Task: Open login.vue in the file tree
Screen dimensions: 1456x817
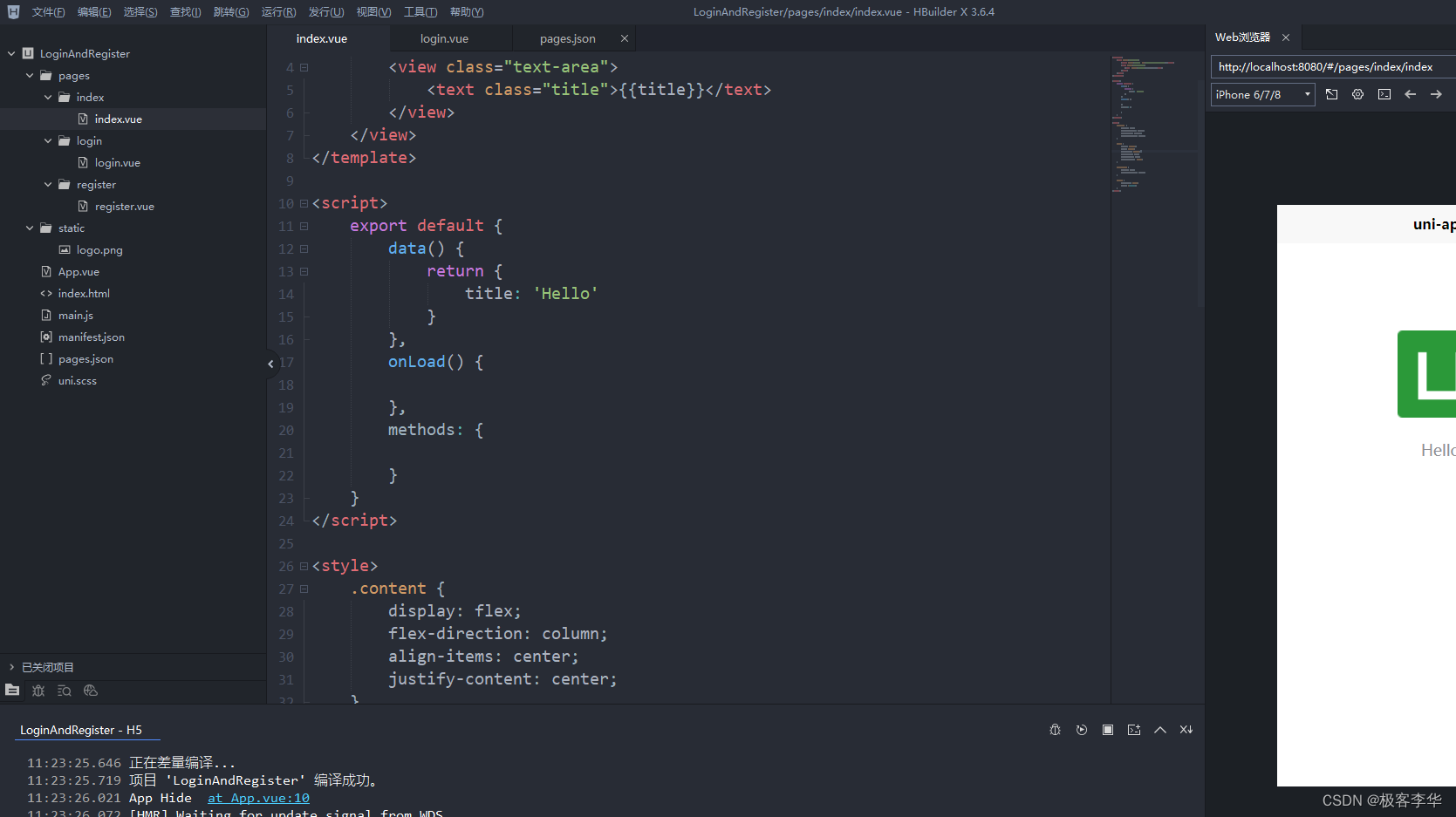Action: pyautogui.click(x=117, y=162)
